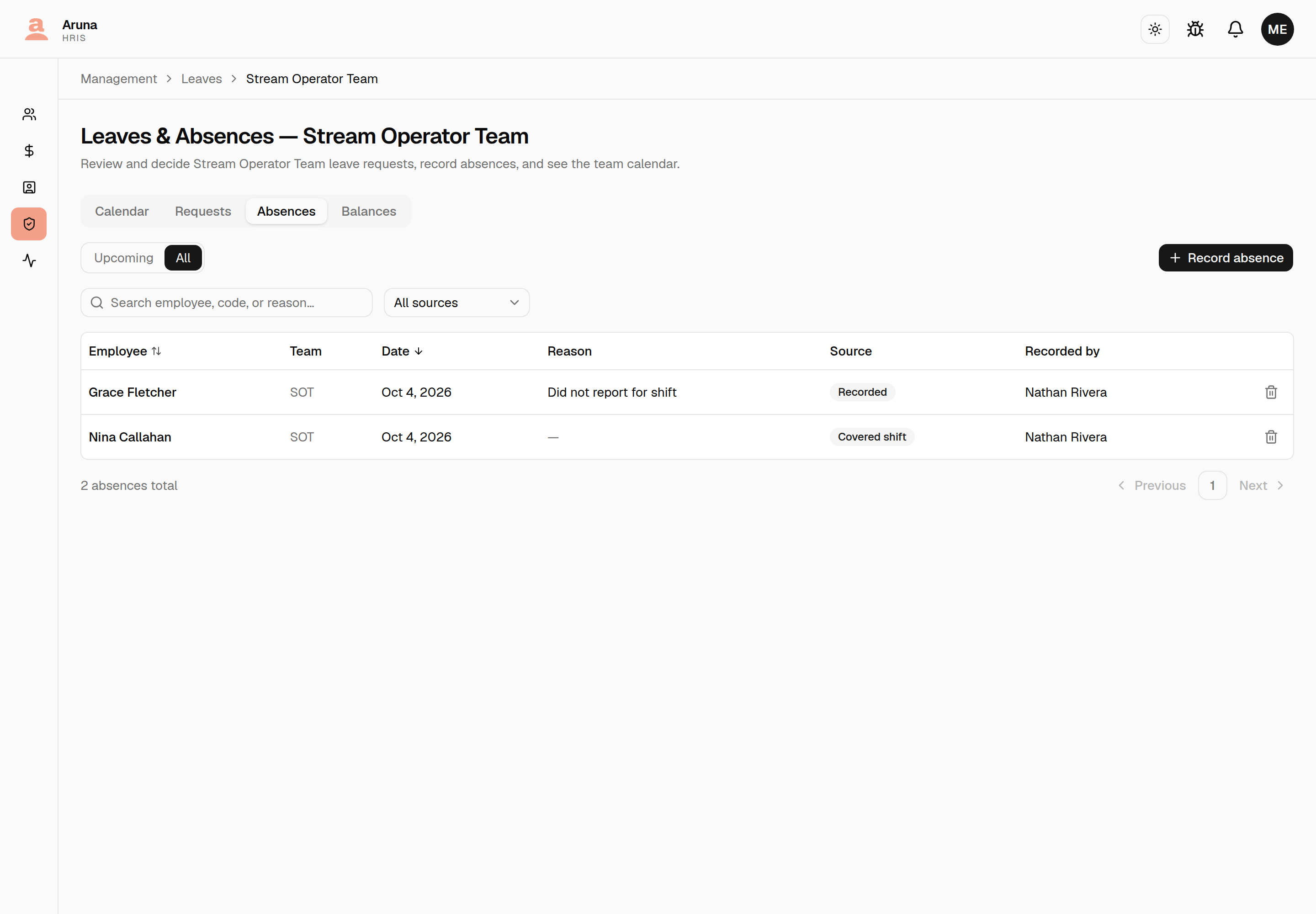Expand the All sources dropdown

(456, 303)
